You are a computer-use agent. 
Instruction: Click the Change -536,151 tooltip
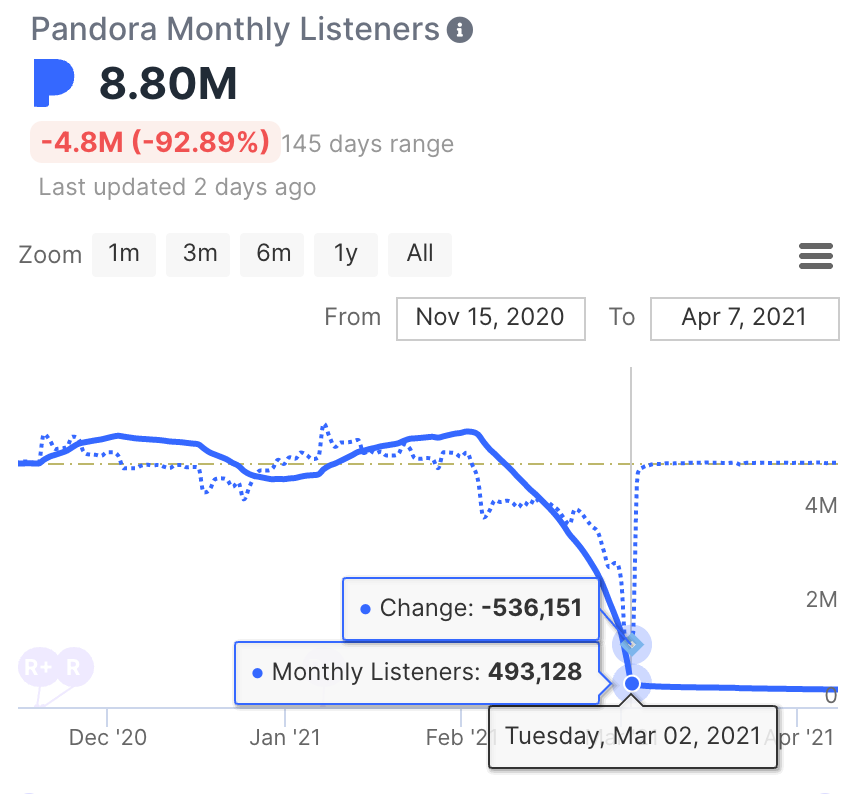point(470,607)
